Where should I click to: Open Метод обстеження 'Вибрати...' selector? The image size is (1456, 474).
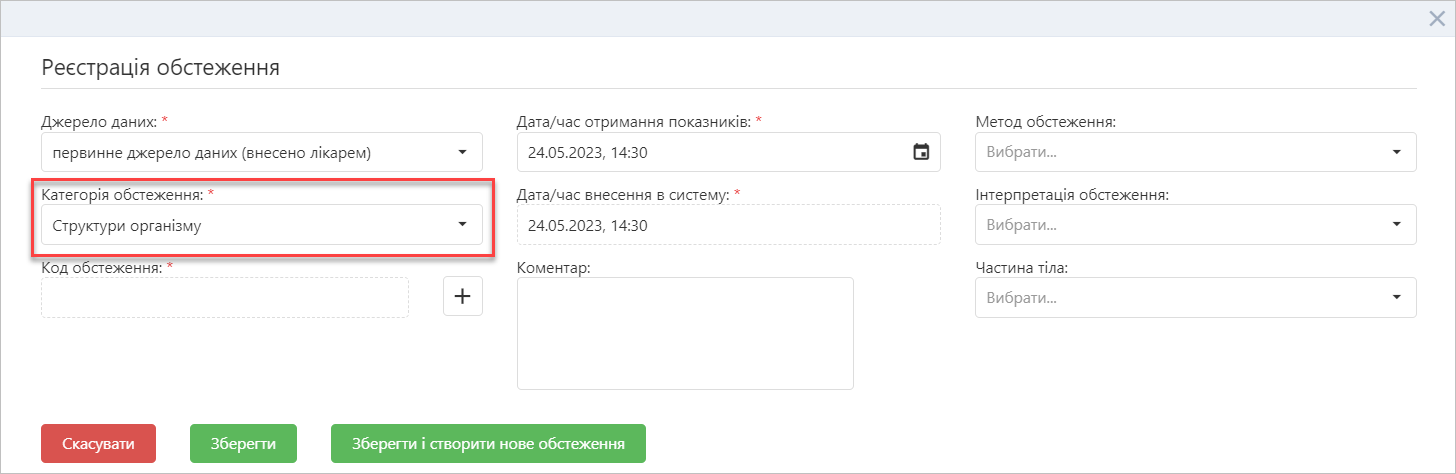pyautogui.click(x=1196, y=152)
